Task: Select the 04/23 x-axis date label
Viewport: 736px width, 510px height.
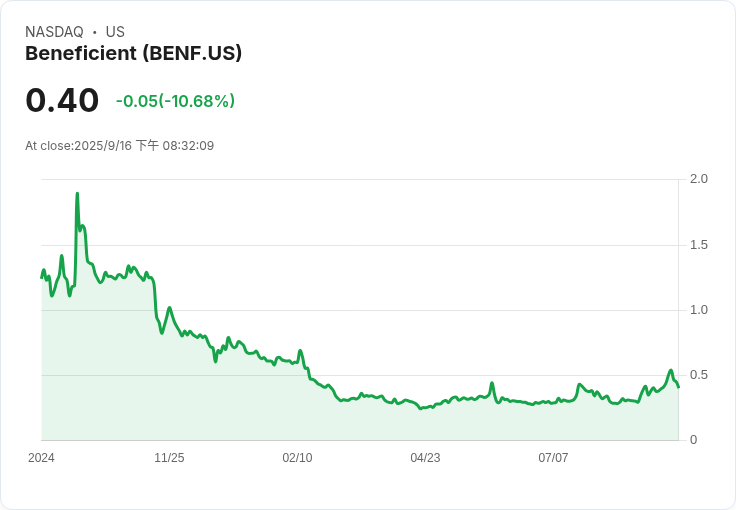Action: (425, 458)
